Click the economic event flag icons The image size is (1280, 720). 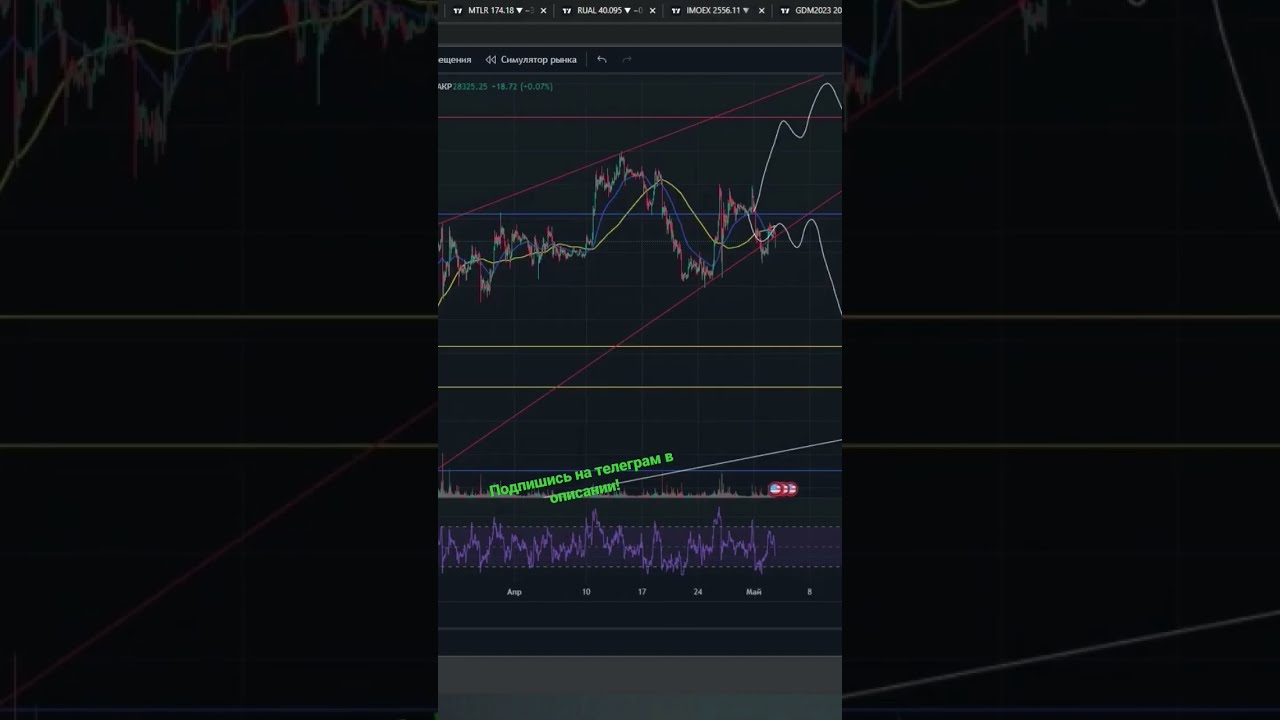783,489
